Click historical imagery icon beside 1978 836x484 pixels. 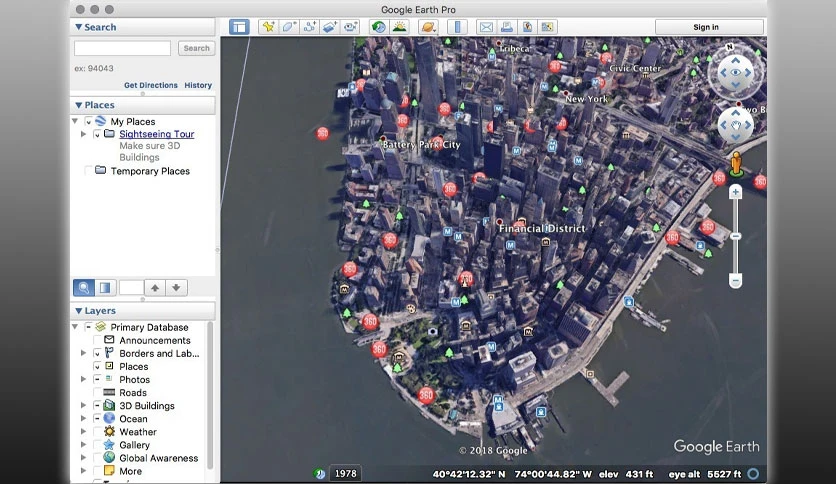[x=319, y=473]
